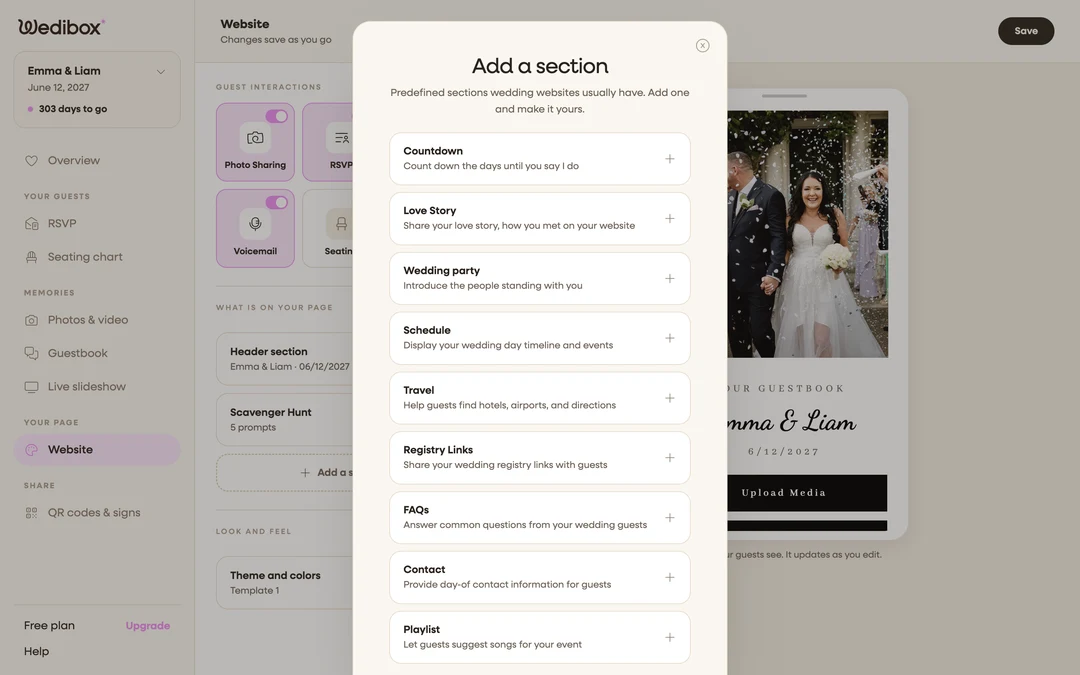Viewport: 1080px width, 675px height.
Task: Click the QR code icon in sidebar
Action: point(32,513)
